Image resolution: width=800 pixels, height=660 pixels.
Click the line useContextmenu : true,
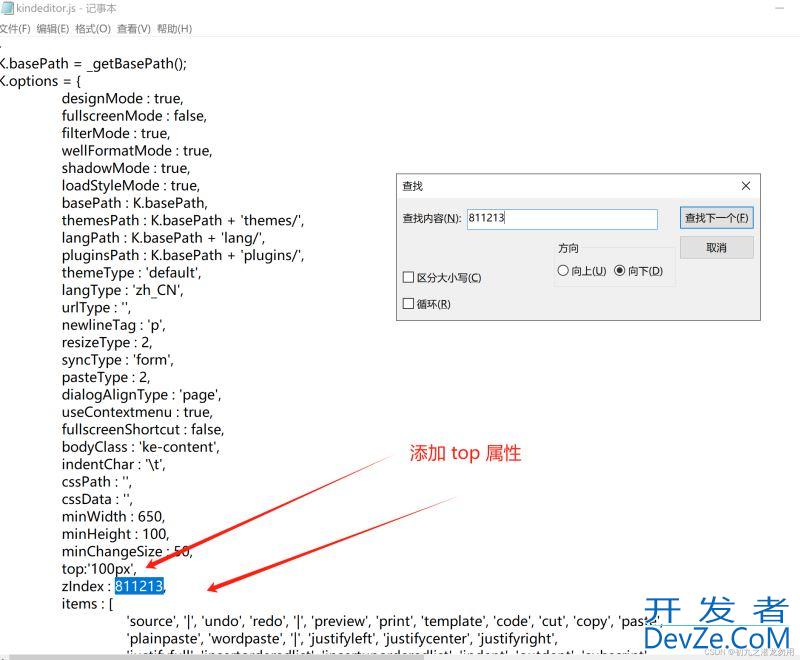pyautogui.click(x=137, y=412)
